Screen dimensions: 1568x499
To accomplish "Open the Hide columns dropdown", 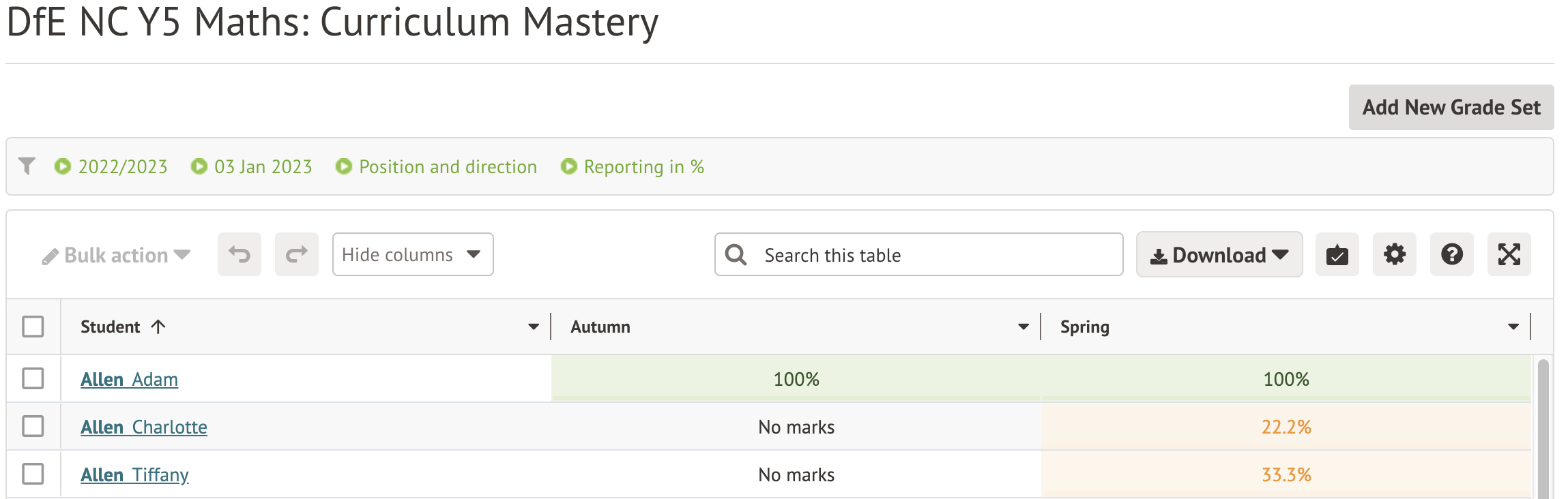I will (412, 255).
